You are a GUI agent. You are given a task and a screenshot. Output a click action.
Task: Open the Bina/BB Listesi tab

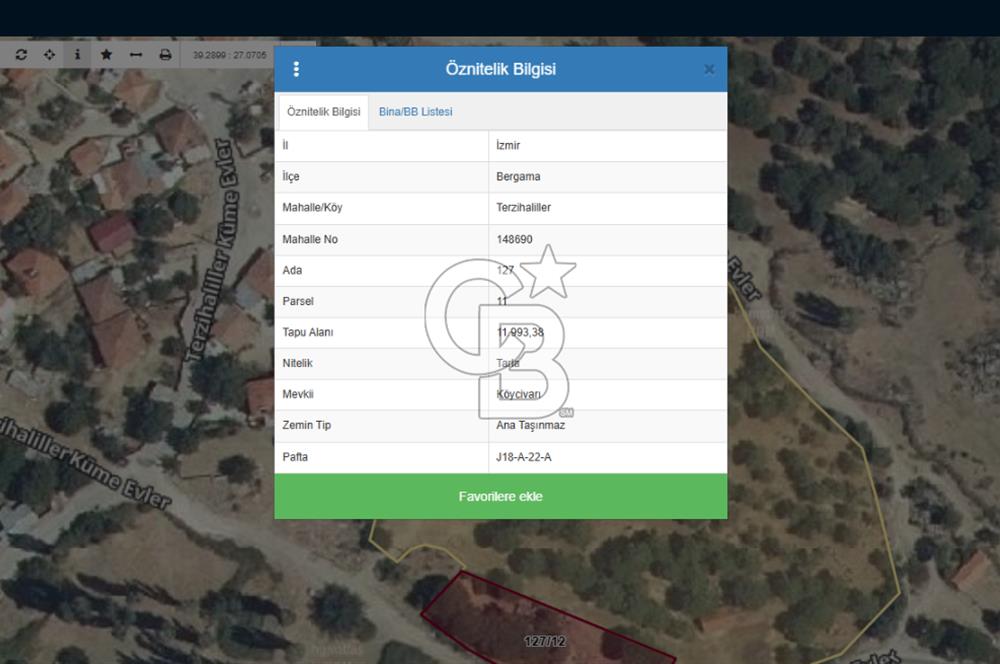(x=415, y=112)
